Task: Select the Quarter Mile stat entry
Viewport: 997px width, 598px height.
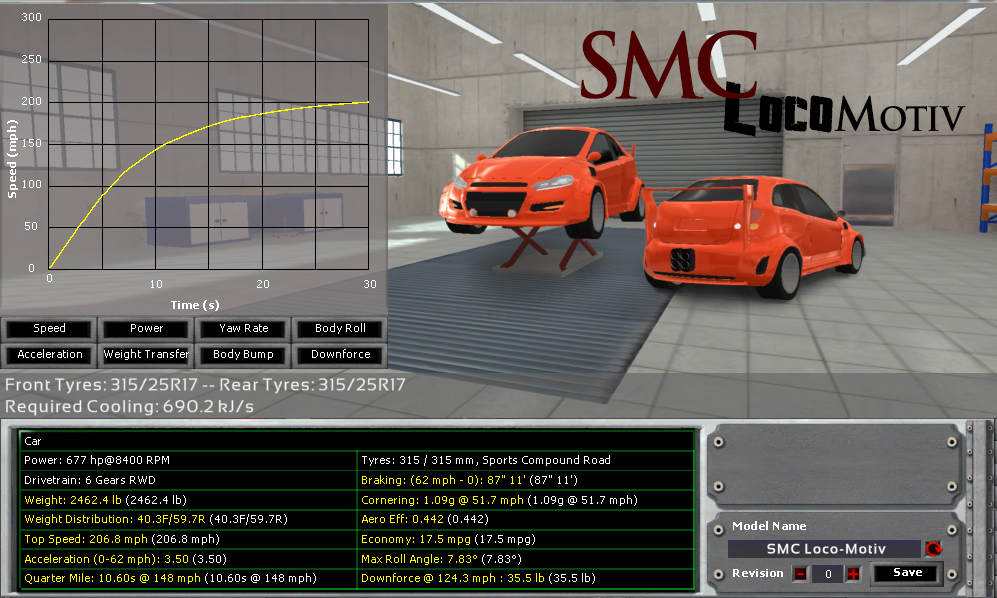Action: 188,578
